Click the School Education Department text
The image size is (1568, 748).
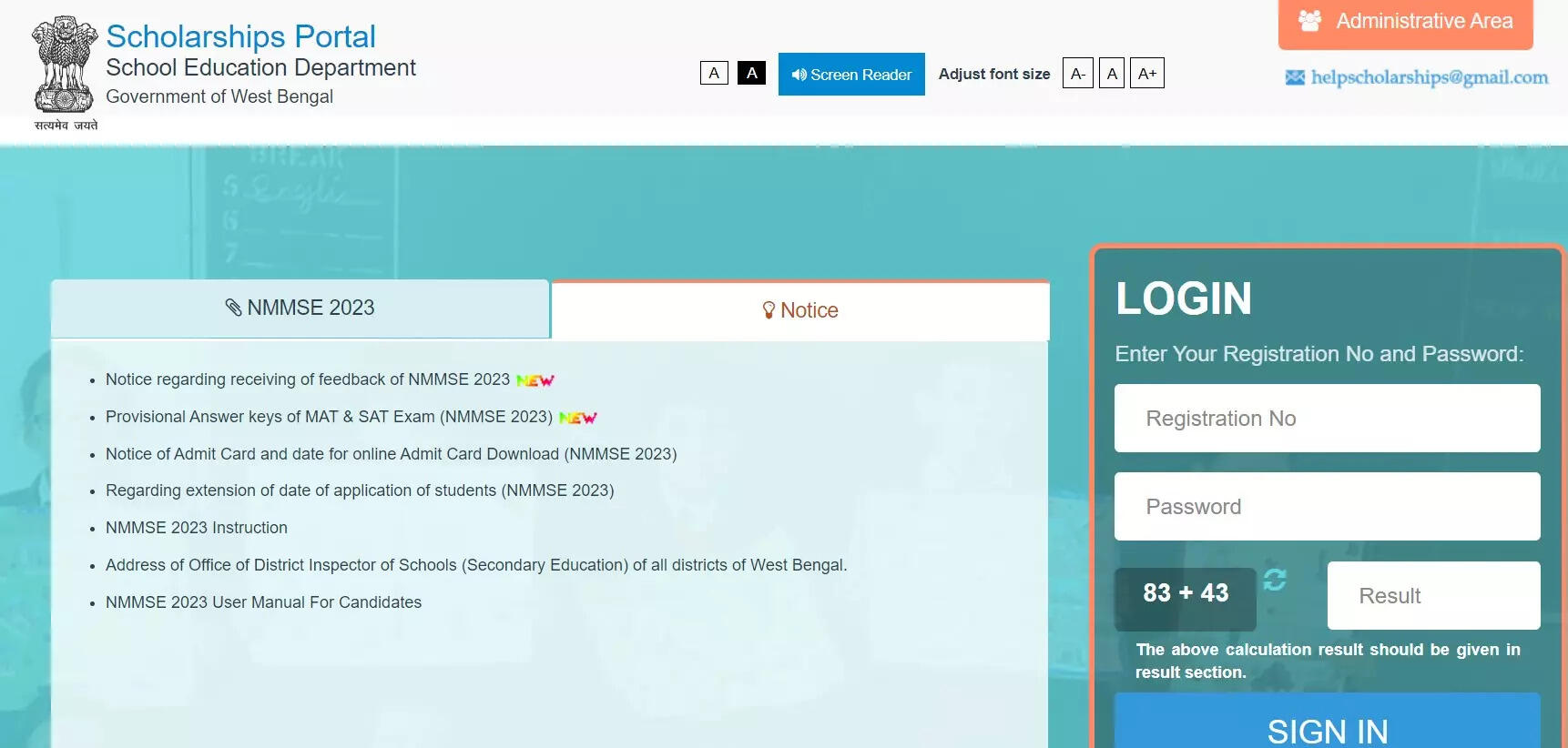click(260, 68)
